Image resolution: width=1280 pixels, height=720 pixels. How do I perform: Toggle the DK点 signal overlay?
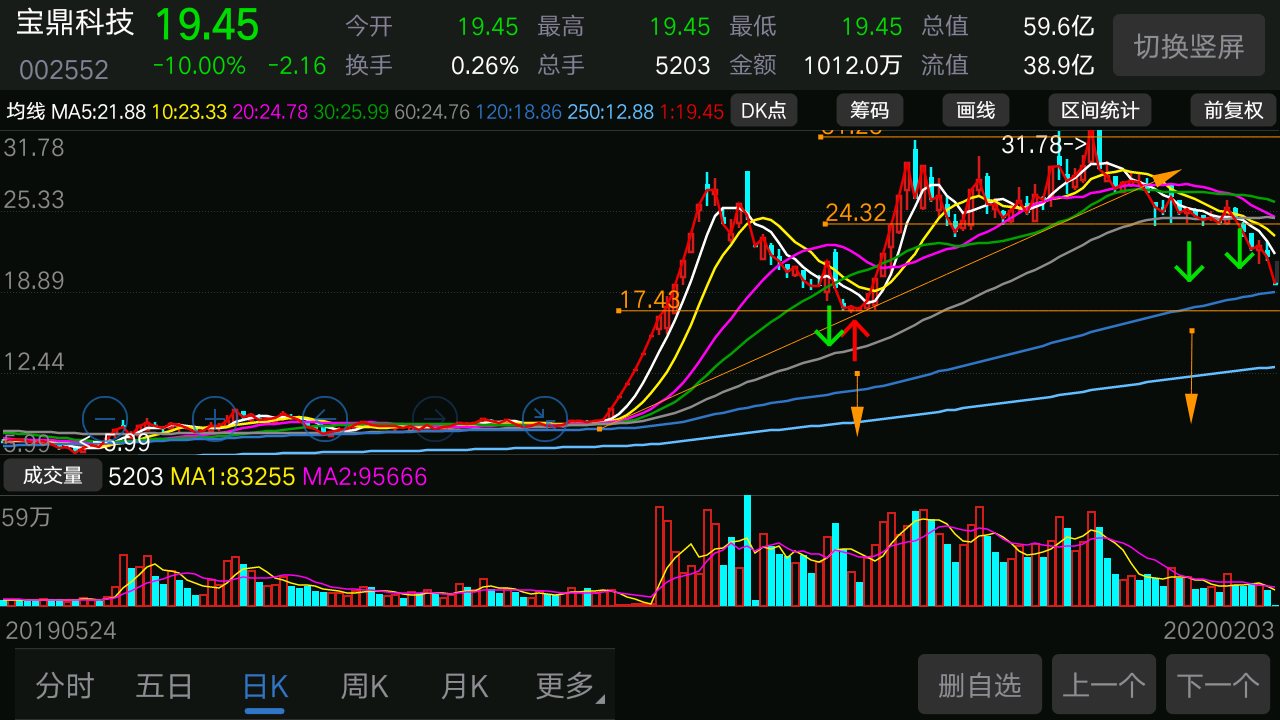point(764,110)
